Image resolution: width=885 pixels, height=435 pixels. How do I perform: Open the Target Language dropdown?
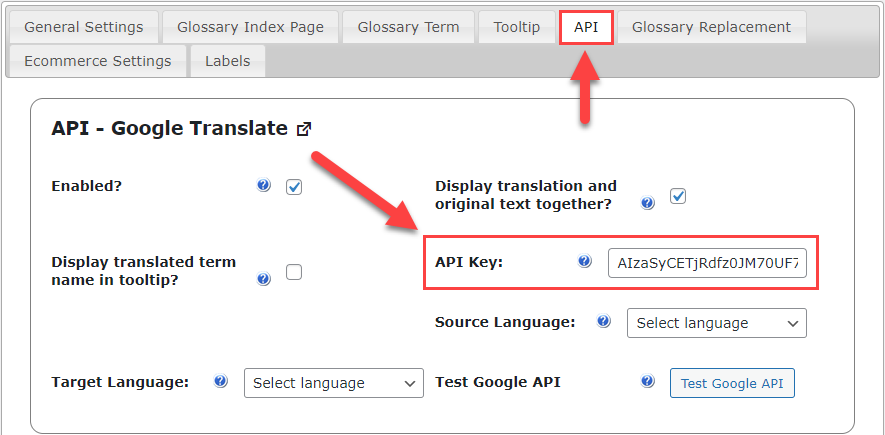click(x=334, y=383)
